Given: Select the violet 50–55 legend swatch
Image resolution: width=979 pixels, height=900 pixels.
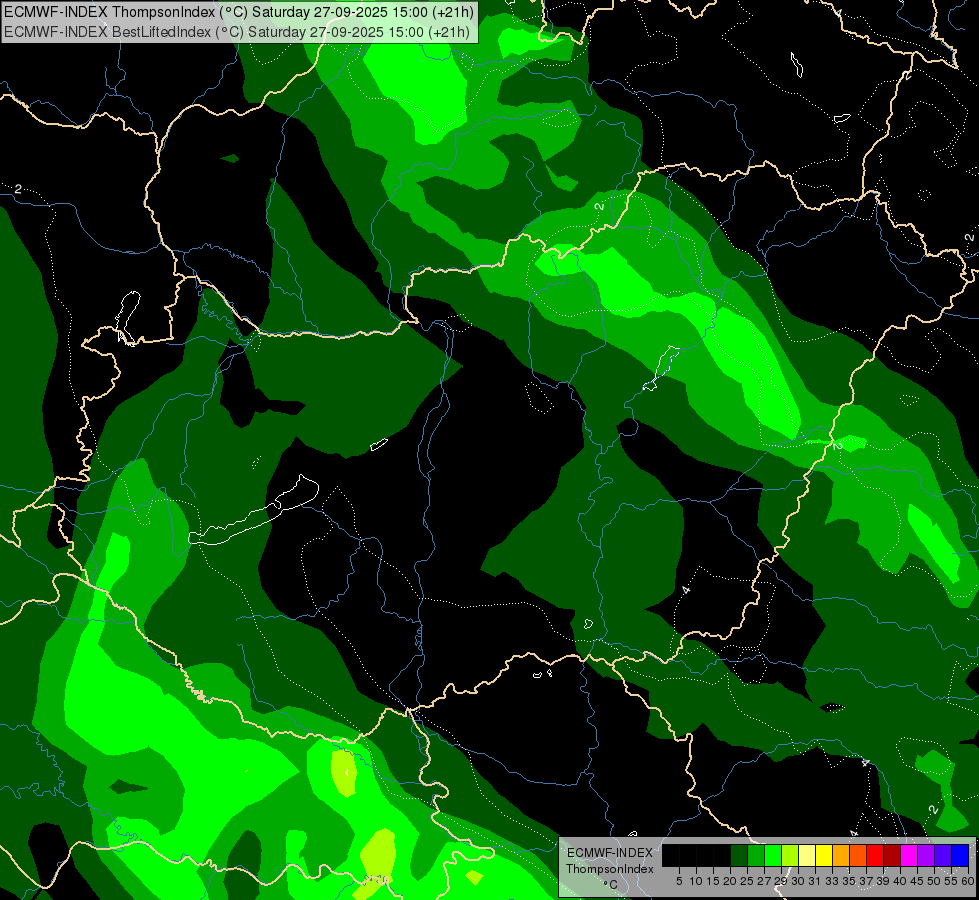Looking at the screenshot, I should tap(943, 855).
